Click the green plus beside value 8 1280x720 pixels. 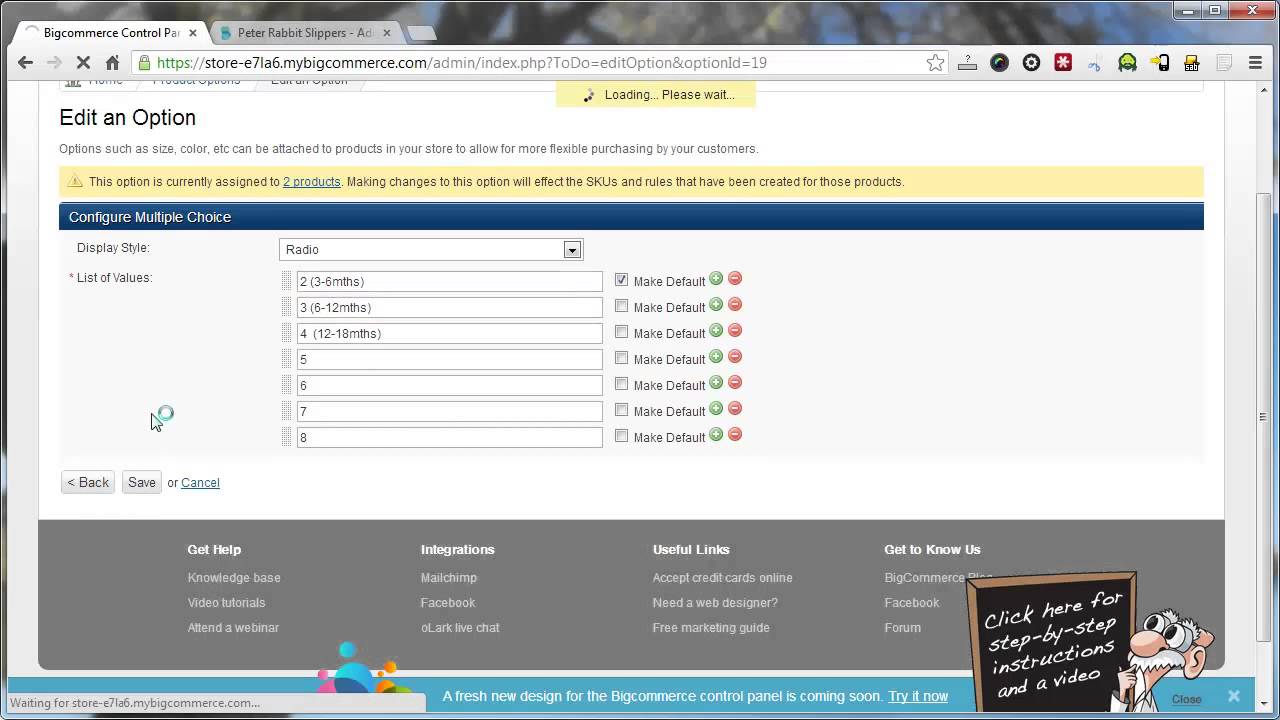pos(716,435)
